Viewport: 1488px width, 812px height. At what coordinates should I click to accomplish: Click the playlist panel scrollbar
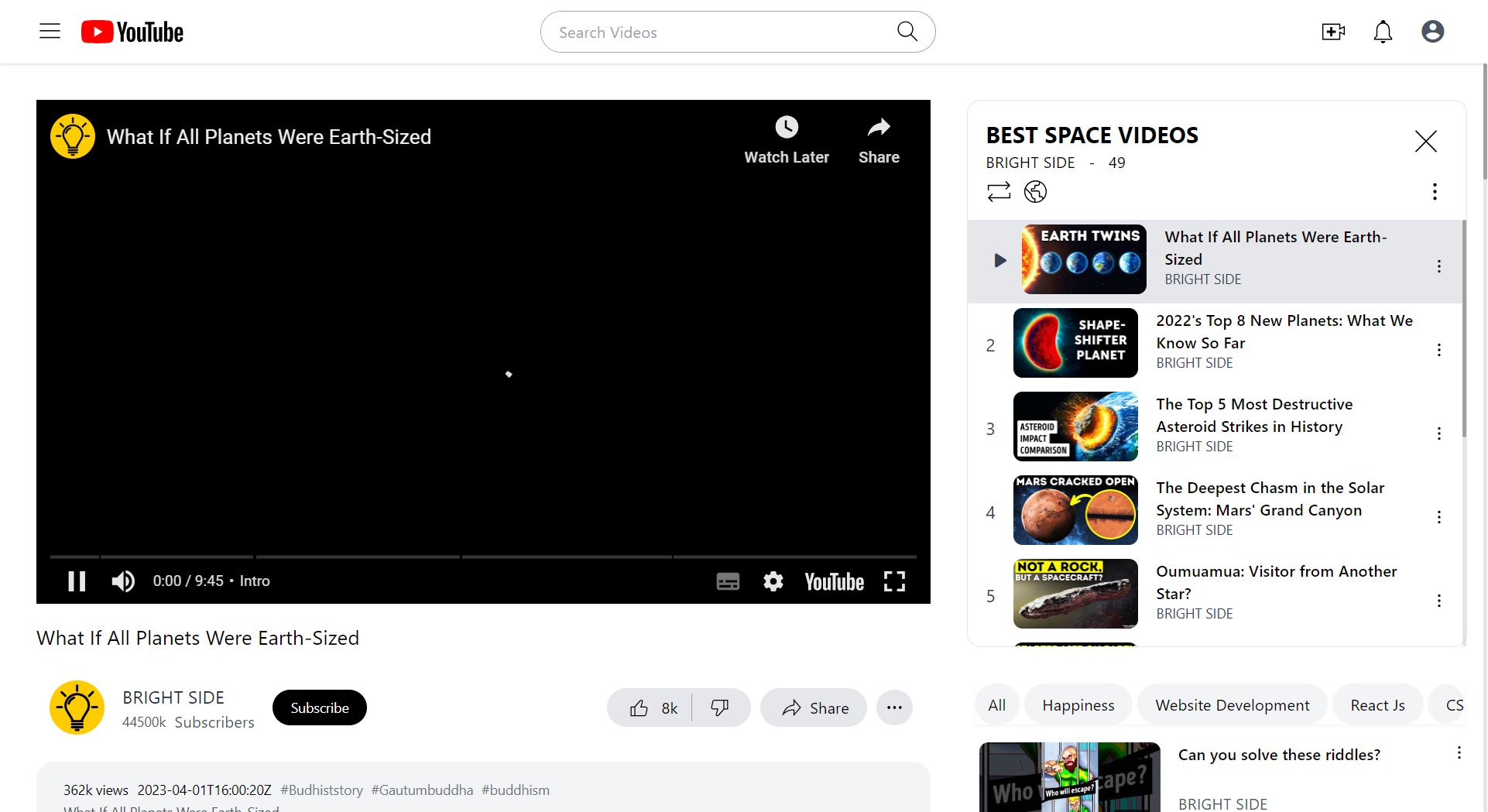coord(1464,329)
